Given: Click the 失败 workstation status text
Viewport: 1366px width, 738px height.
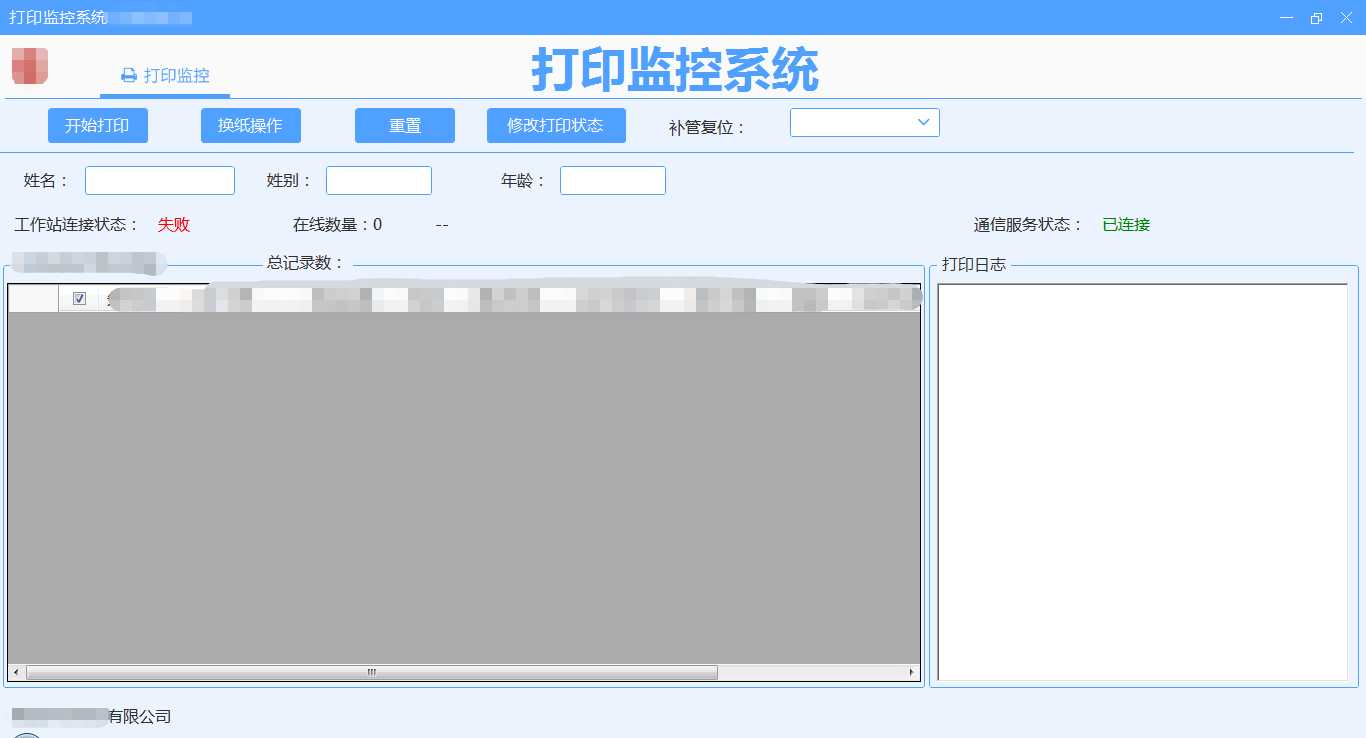Looking at the screenshot, I should coord(174,225).
